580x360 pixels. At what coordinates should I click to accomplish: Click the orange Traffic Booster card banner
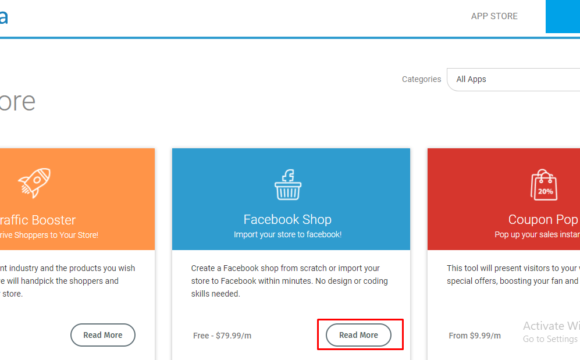tap(77, 199)
